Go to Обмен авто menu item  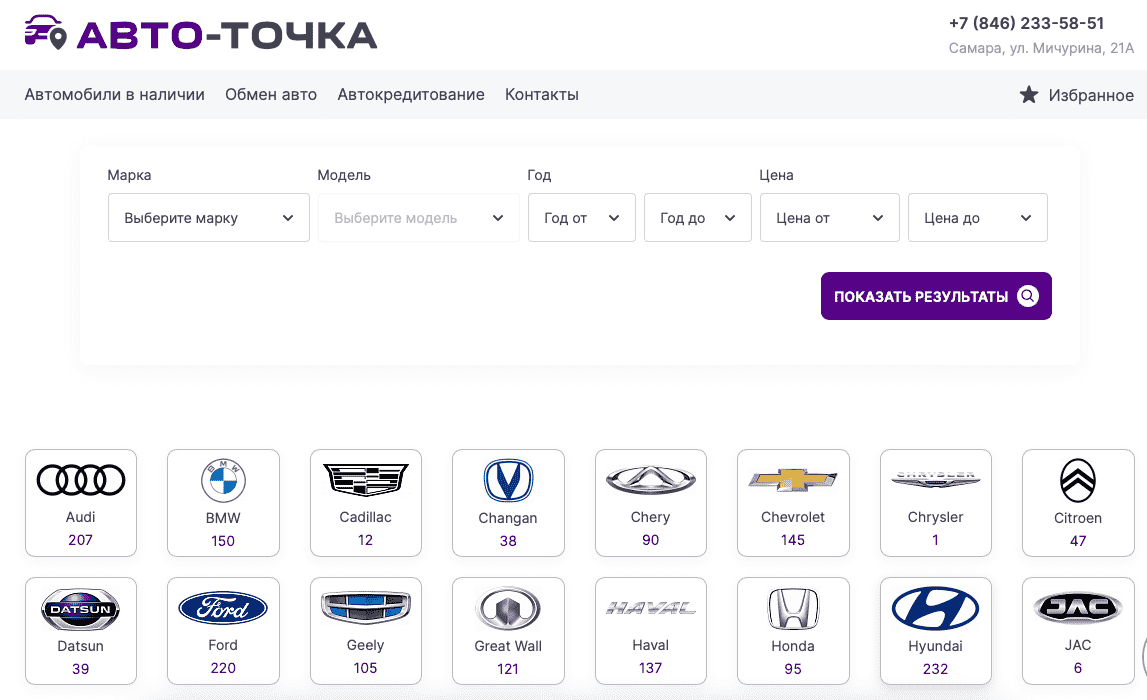coord(270,94)
